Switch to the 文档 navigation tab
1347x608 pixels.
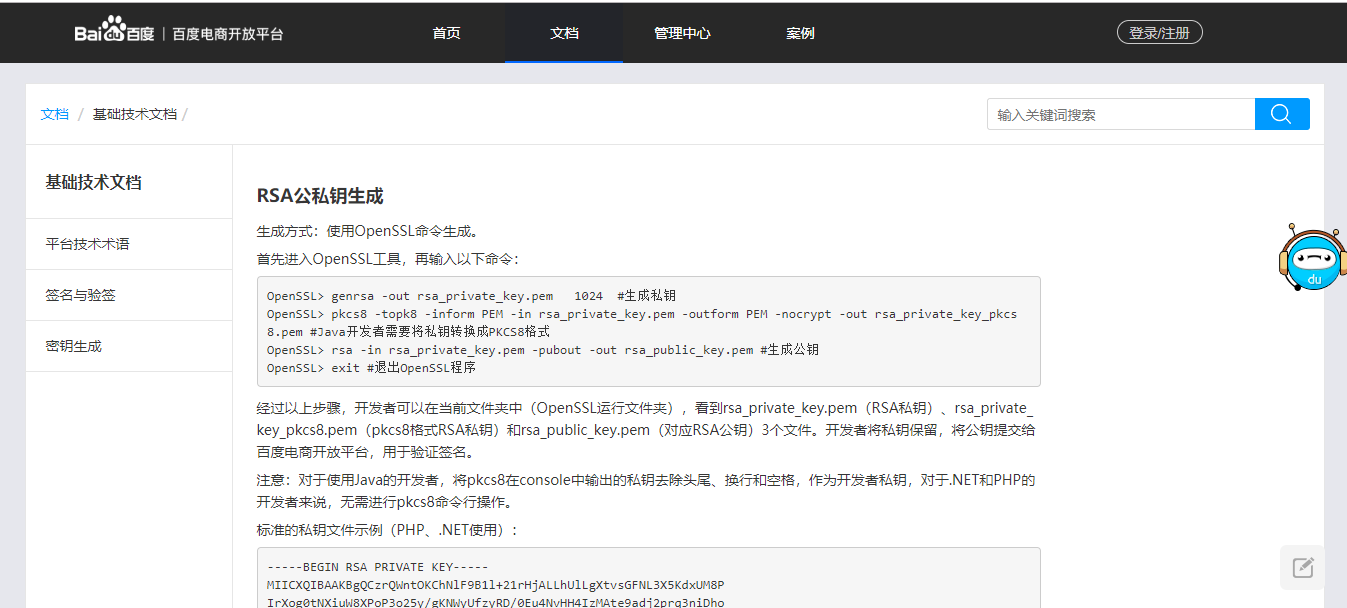(x=564, y=33)
